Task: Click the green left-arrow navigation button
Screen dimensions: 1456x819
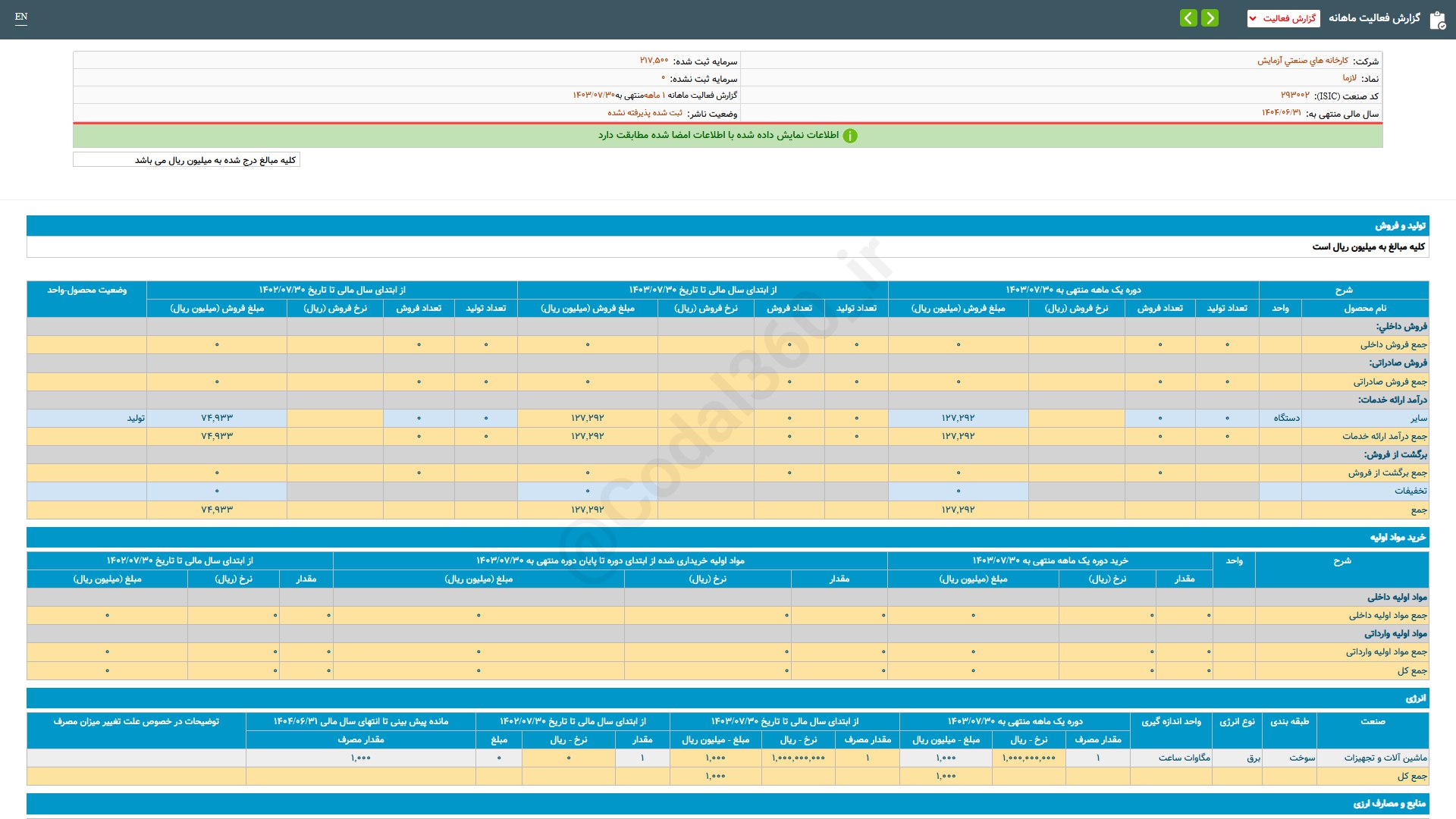Action: coord(1188,17)
